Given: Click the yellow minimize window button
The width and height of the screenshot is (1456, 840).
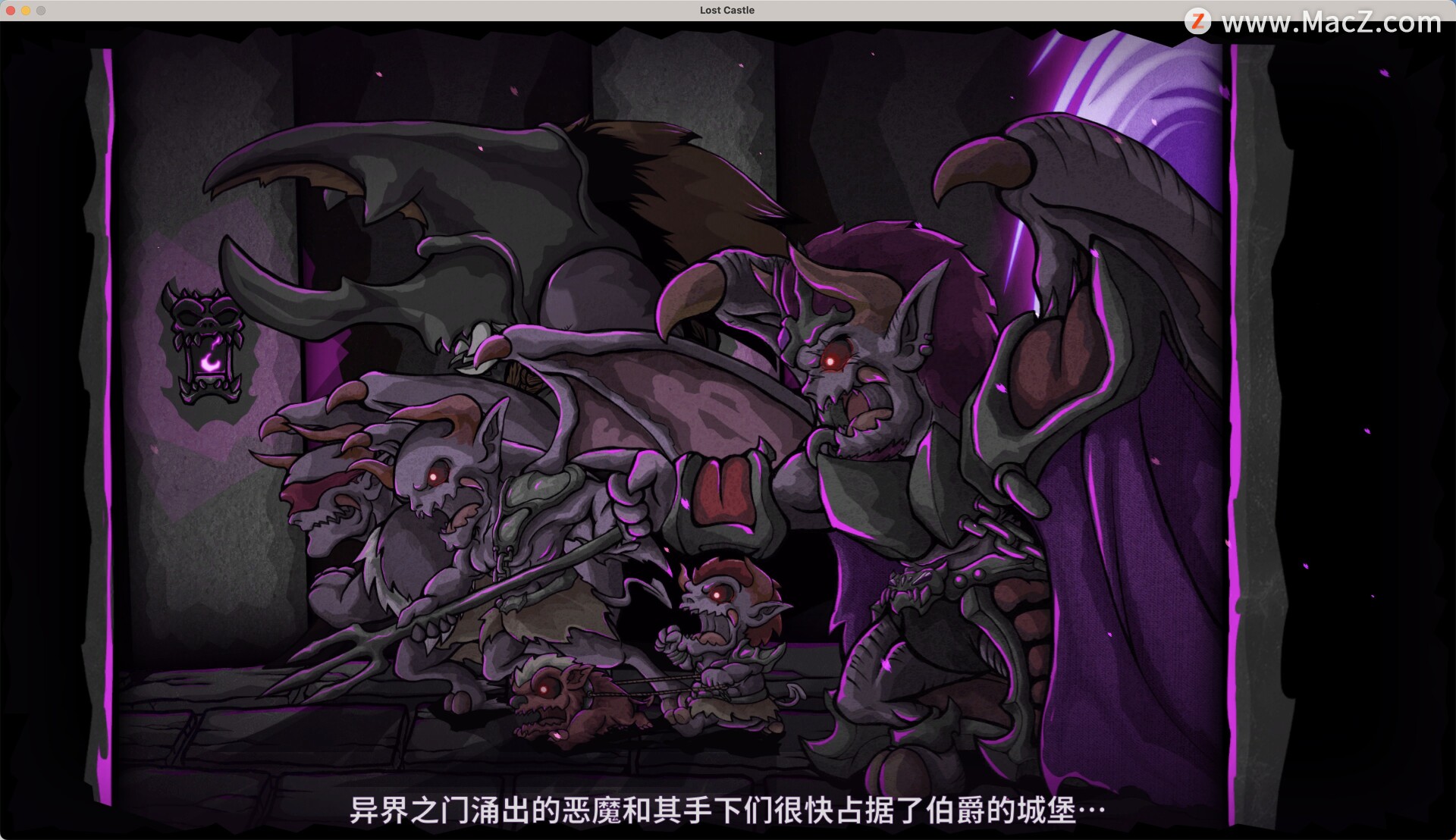Looking at the screenshot, I should click(26, 10).
